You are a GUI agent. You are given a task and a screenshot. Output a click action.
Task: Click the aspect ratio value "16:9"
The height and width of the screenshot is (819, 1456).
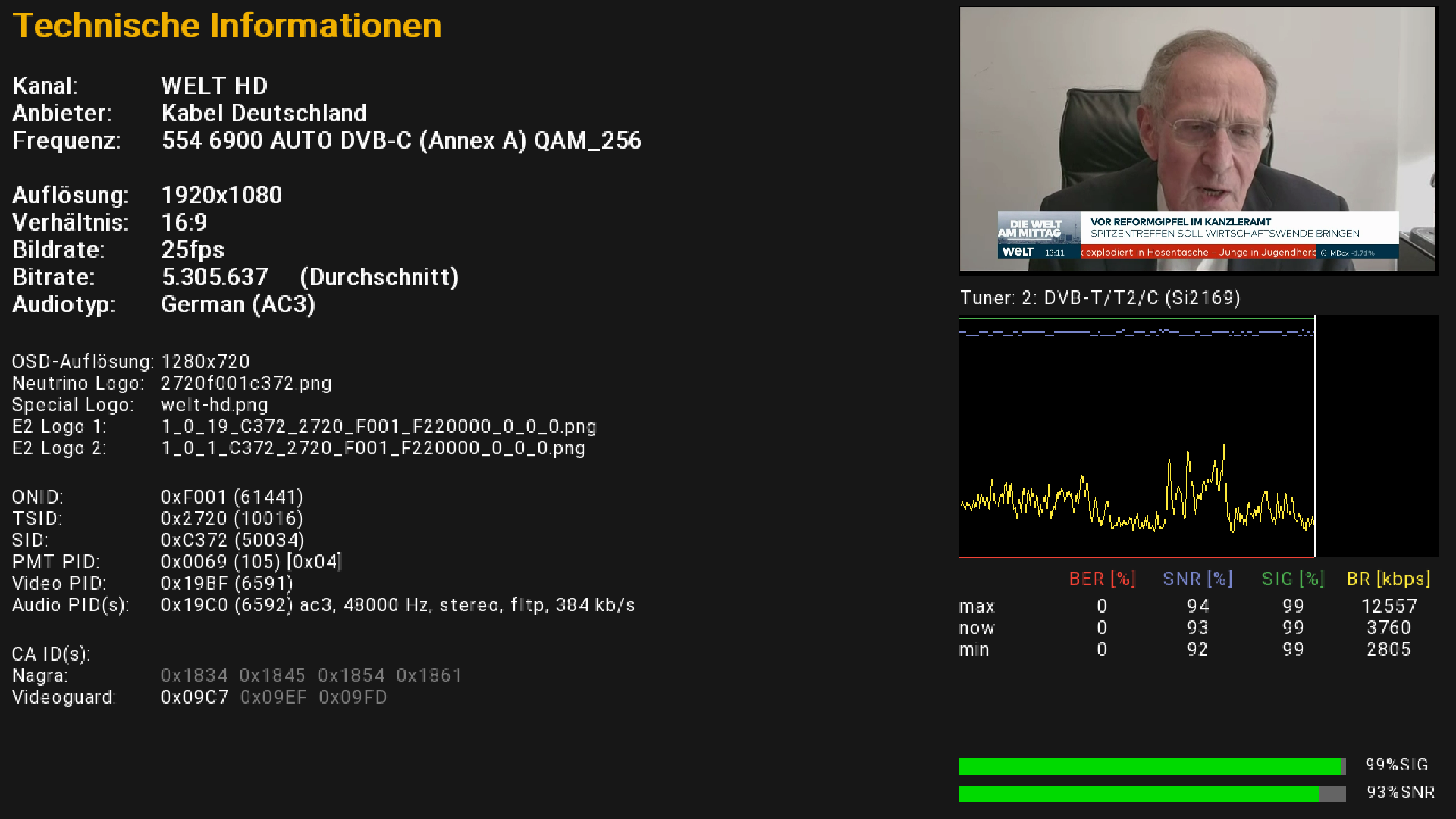[x=184, y=222]
